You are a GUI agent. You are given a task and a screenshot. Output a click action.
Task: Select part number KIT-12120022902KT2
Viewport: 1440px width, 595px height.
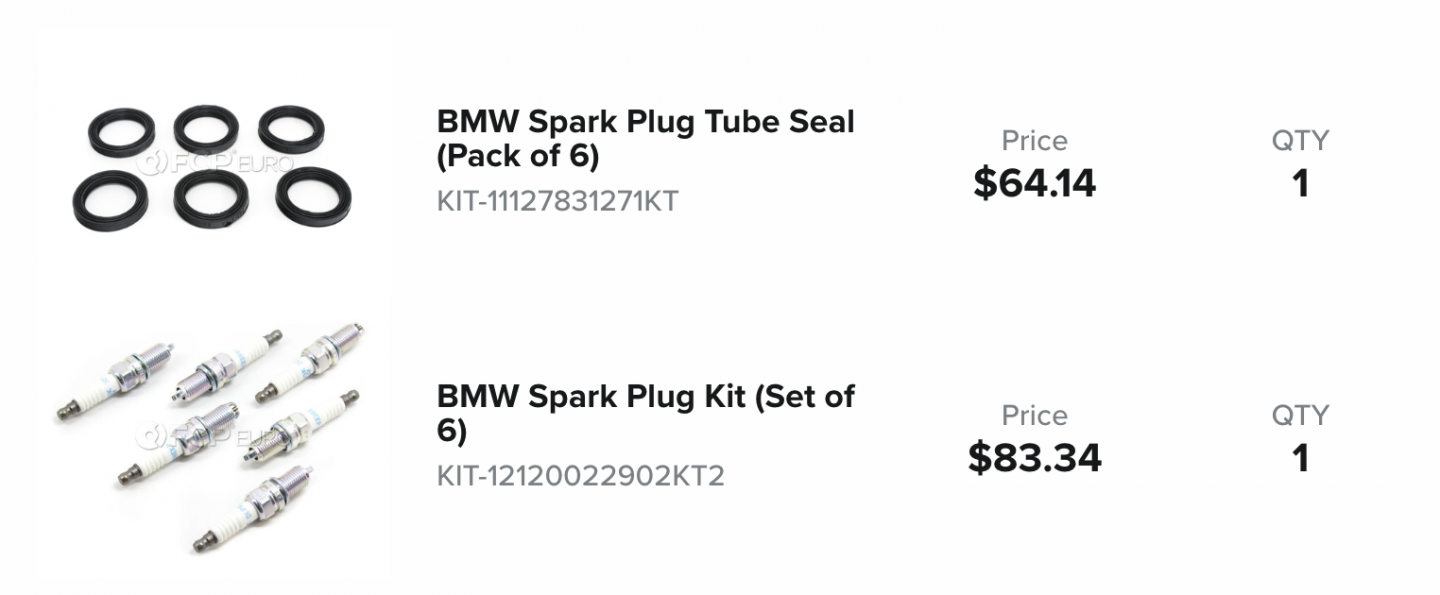pos(580,476)
